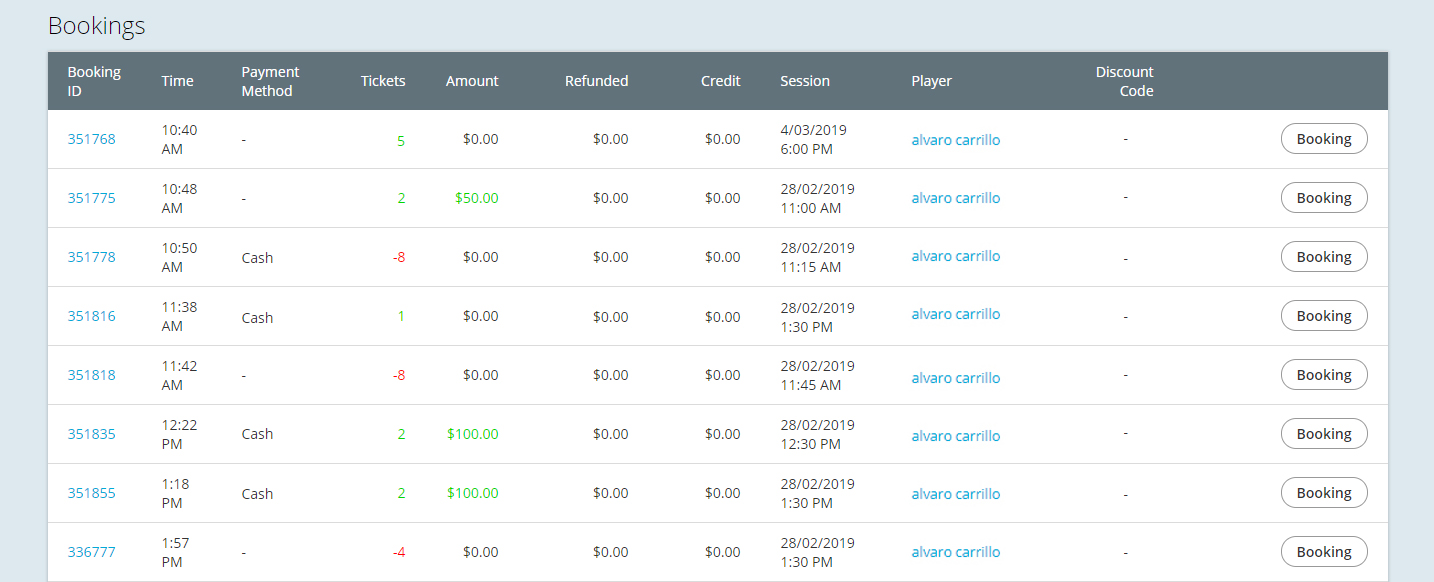Screen dimensions: 1434x582
Task: Open booking ID 351816 link
Action: [x=91, y=316]
